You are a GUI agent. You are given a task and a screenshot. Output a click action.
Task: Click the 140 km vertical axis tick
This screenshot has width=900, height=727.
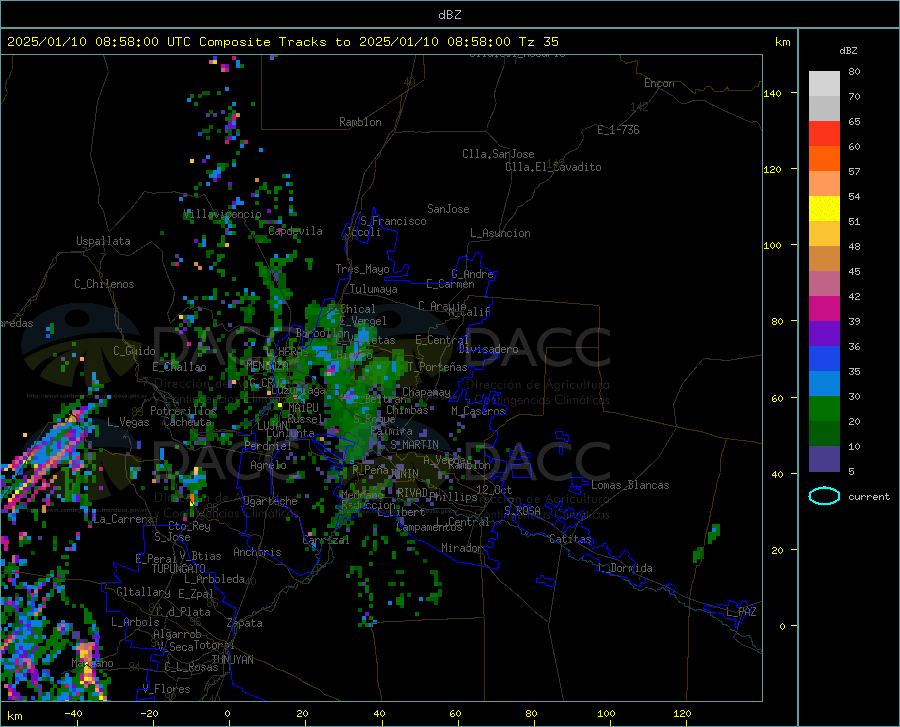coord(772,93)
